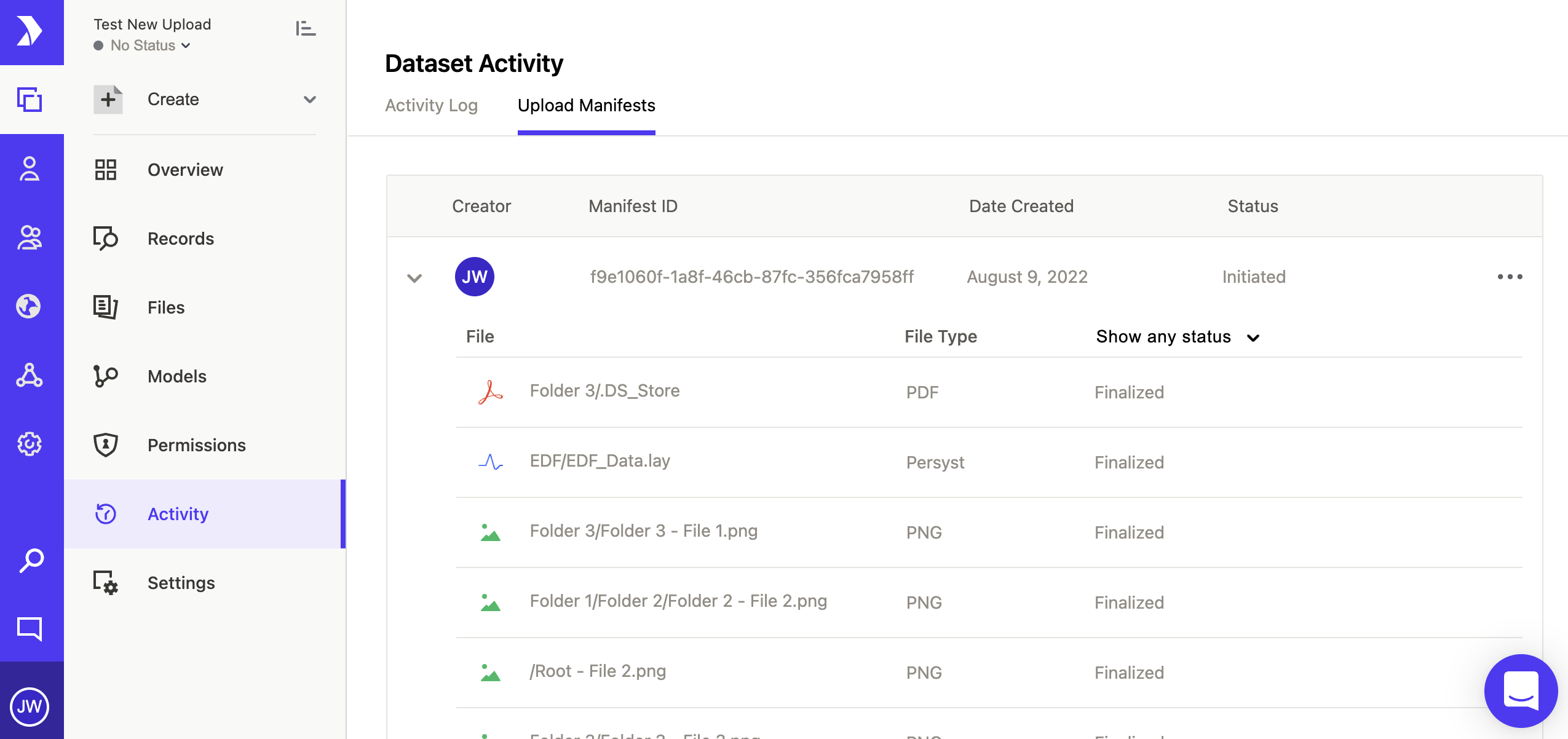Open the integrations triangle-nodes icon

[30, 375]
